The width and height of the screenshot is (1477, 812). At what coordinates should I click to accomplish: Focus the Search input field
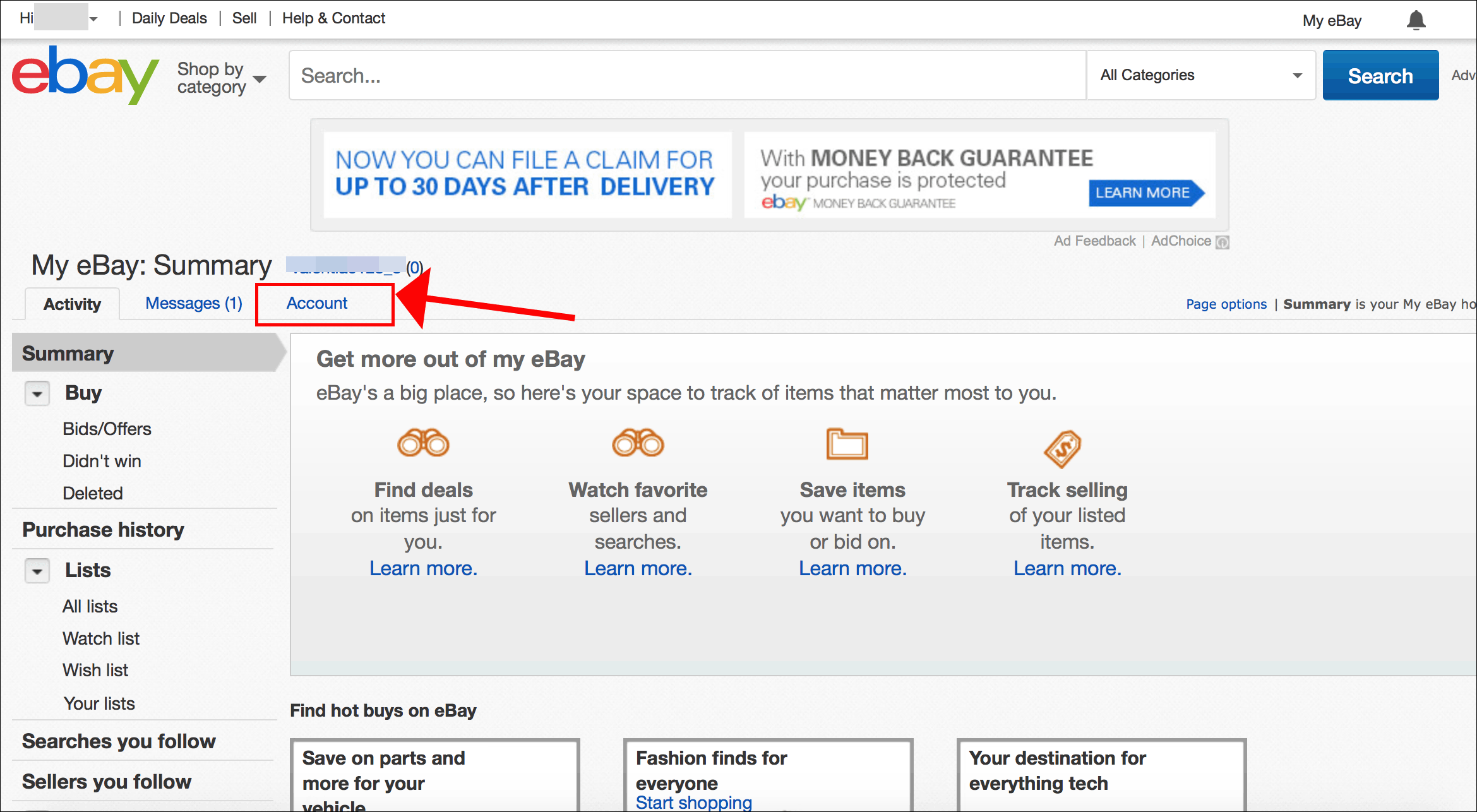687,75
